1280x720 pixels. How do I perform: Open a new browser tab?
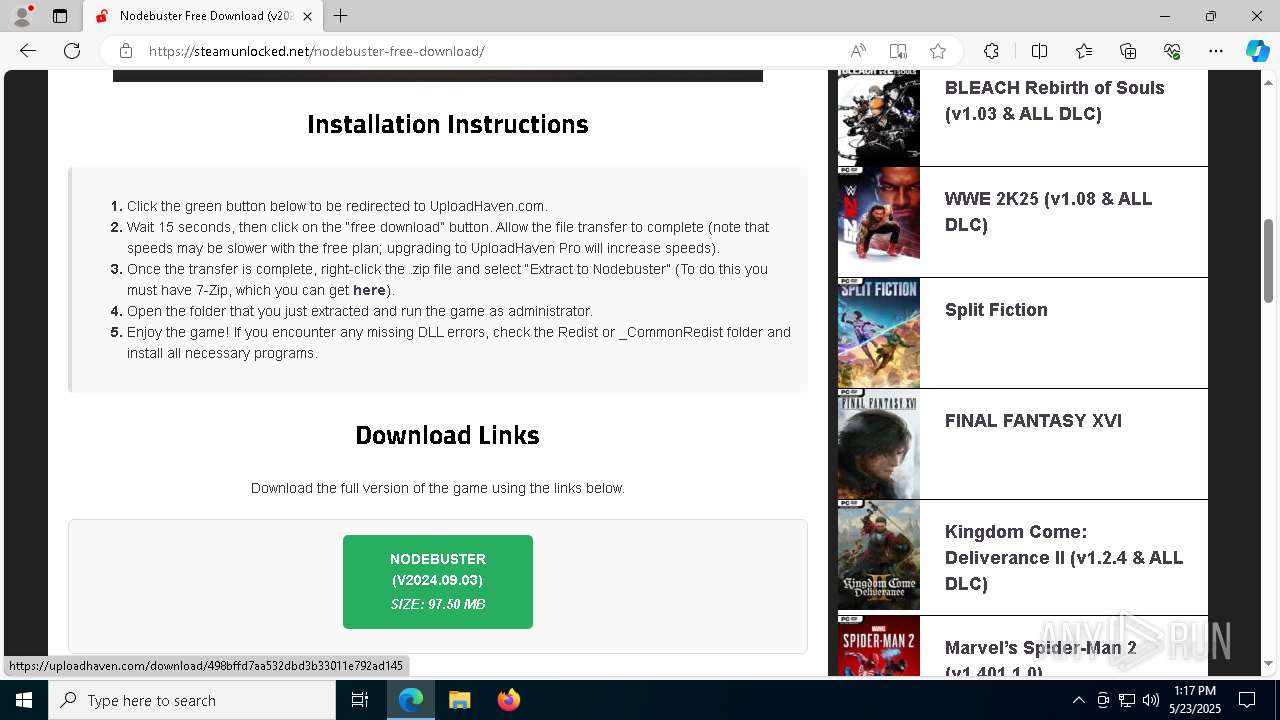tap(341, 16)
